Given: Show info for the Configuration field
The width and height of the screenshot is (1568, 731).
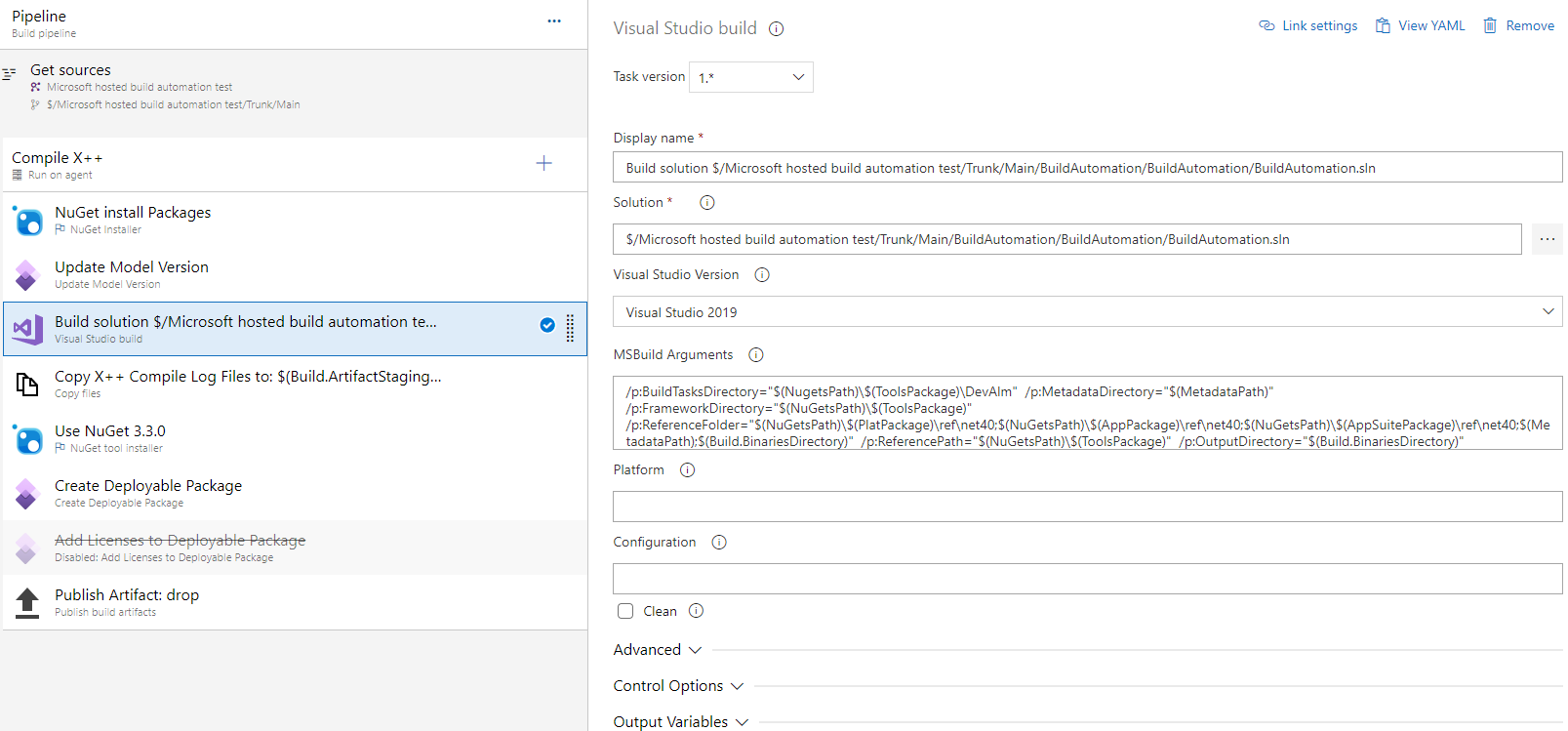Looking at the screenshot, I should point(719,543).
